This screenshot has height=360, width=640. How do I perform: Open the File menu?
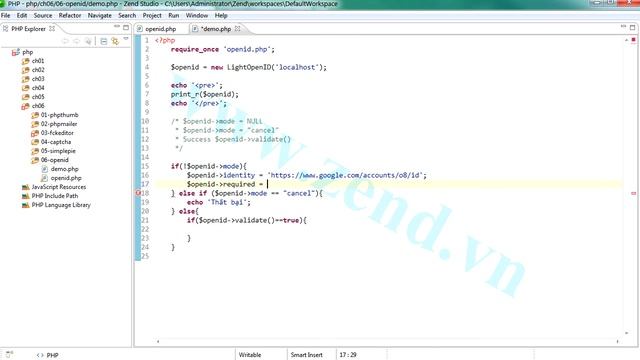(6, 16)
